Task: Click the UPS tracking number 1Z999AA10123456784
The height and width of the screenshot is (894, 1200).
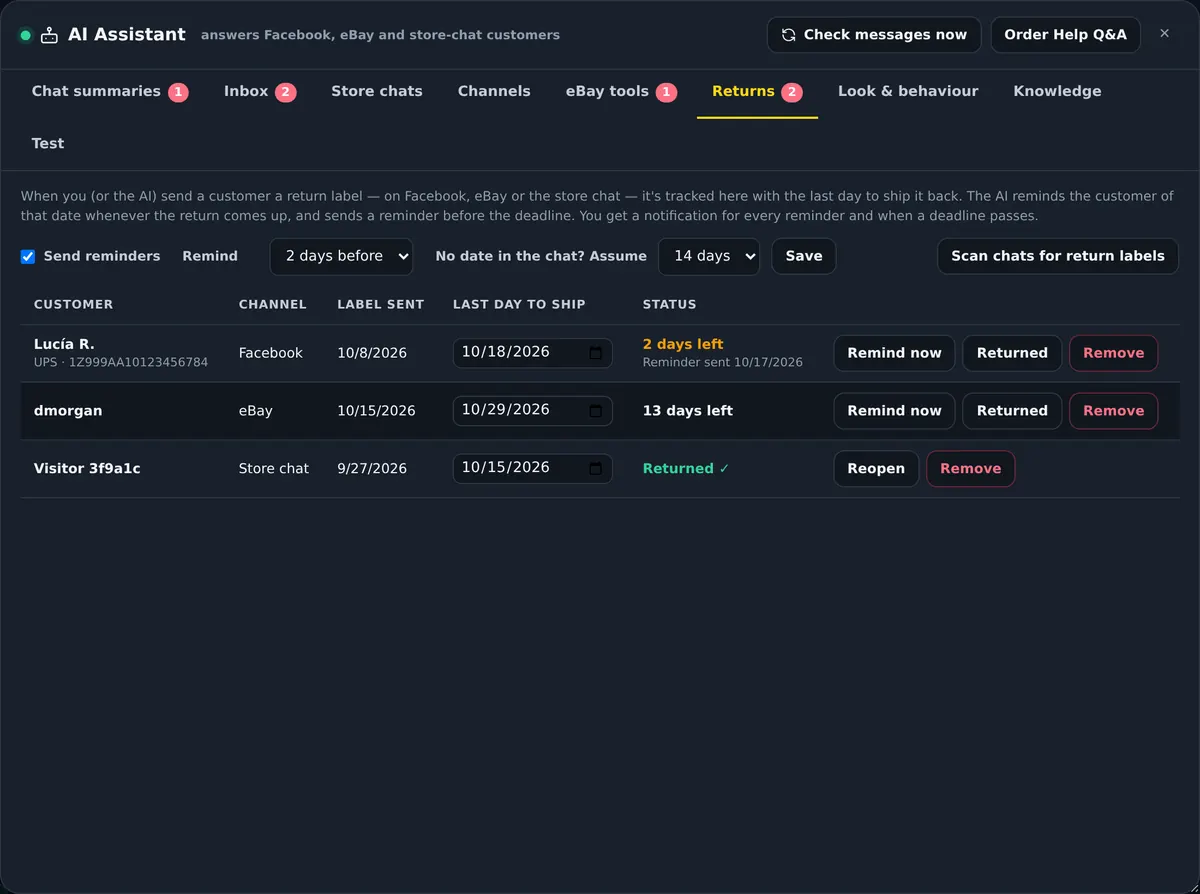Action: [138, 362]
